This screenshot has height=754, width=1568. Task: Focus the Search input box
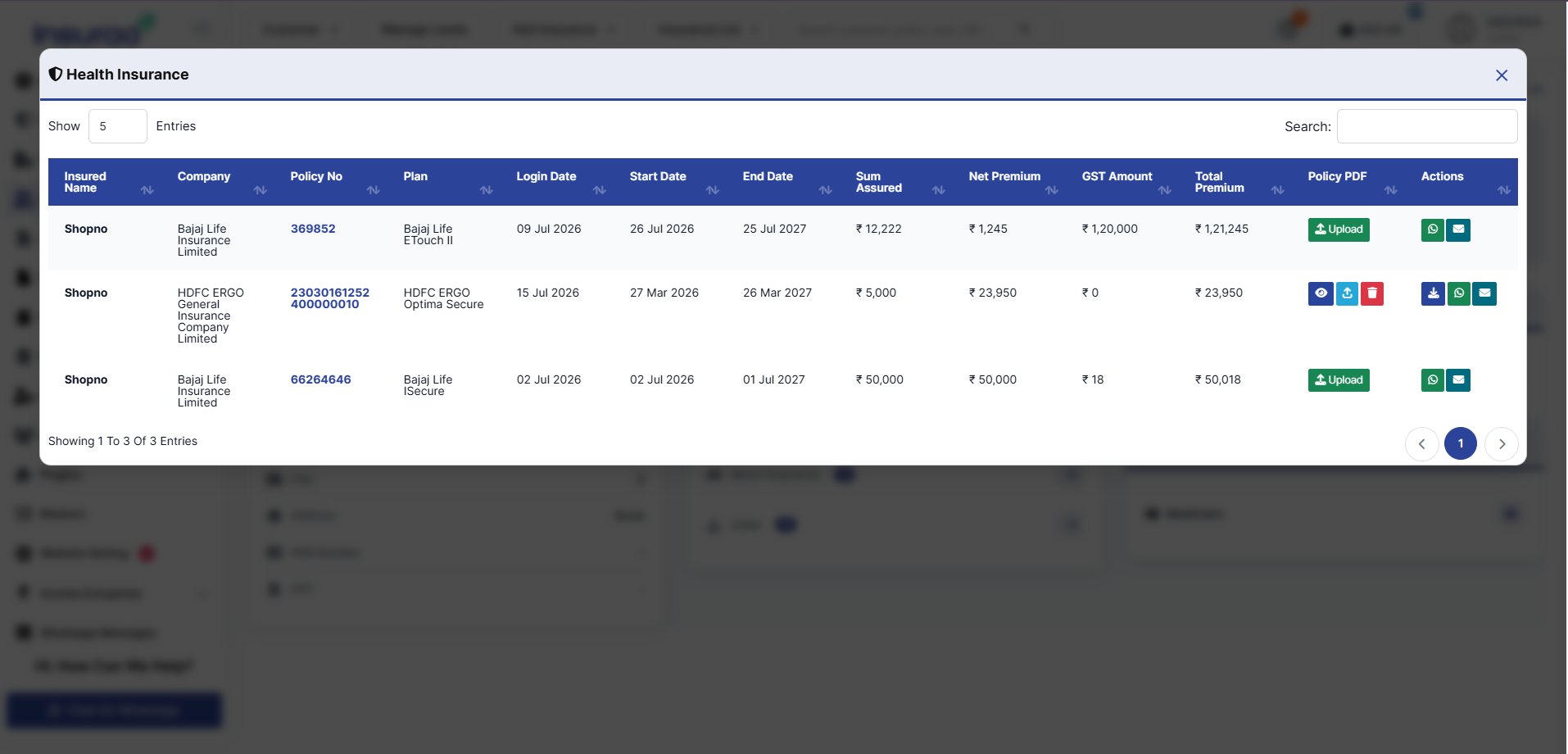click(x=1427, y=126)
